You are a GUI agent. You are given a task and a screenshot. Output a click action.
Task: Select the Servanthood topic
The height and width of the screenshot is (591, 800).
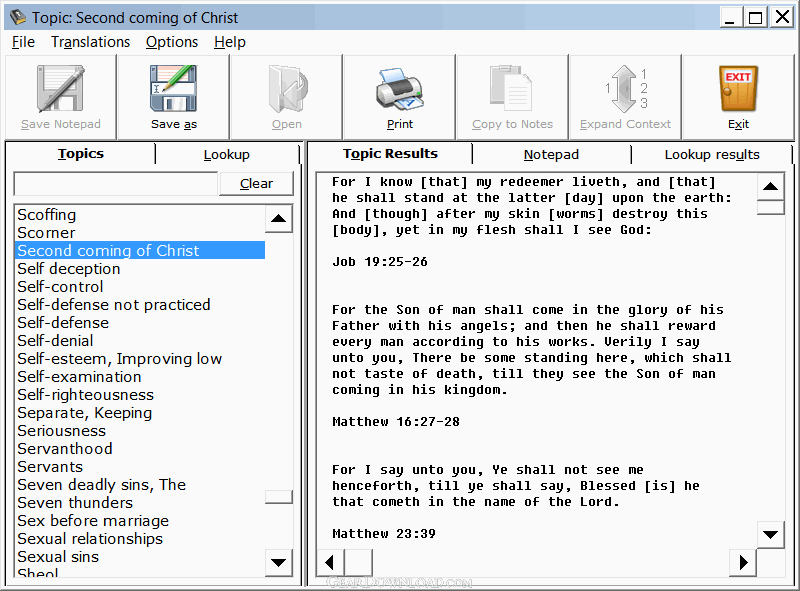coord(140,449)
